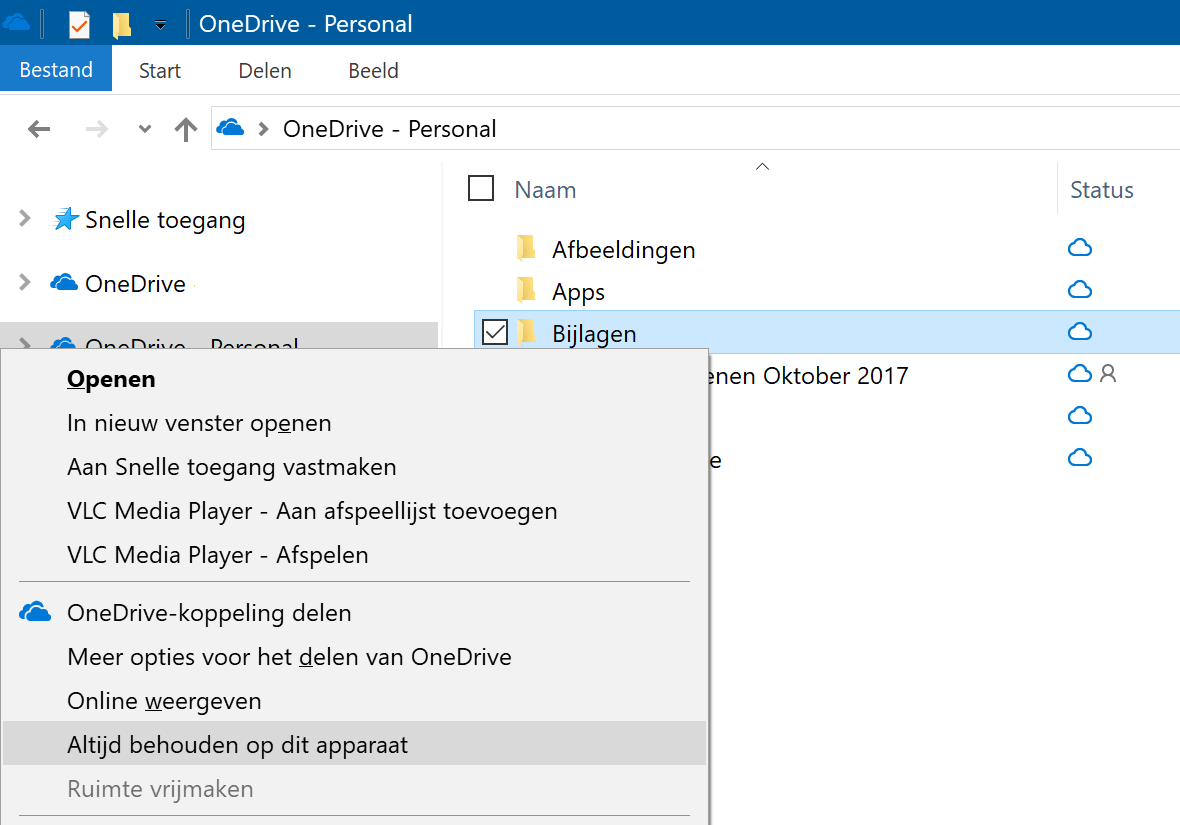1180x825 pixels.
Task: Select the Bijlagen folder name
Action: (595, 333)
